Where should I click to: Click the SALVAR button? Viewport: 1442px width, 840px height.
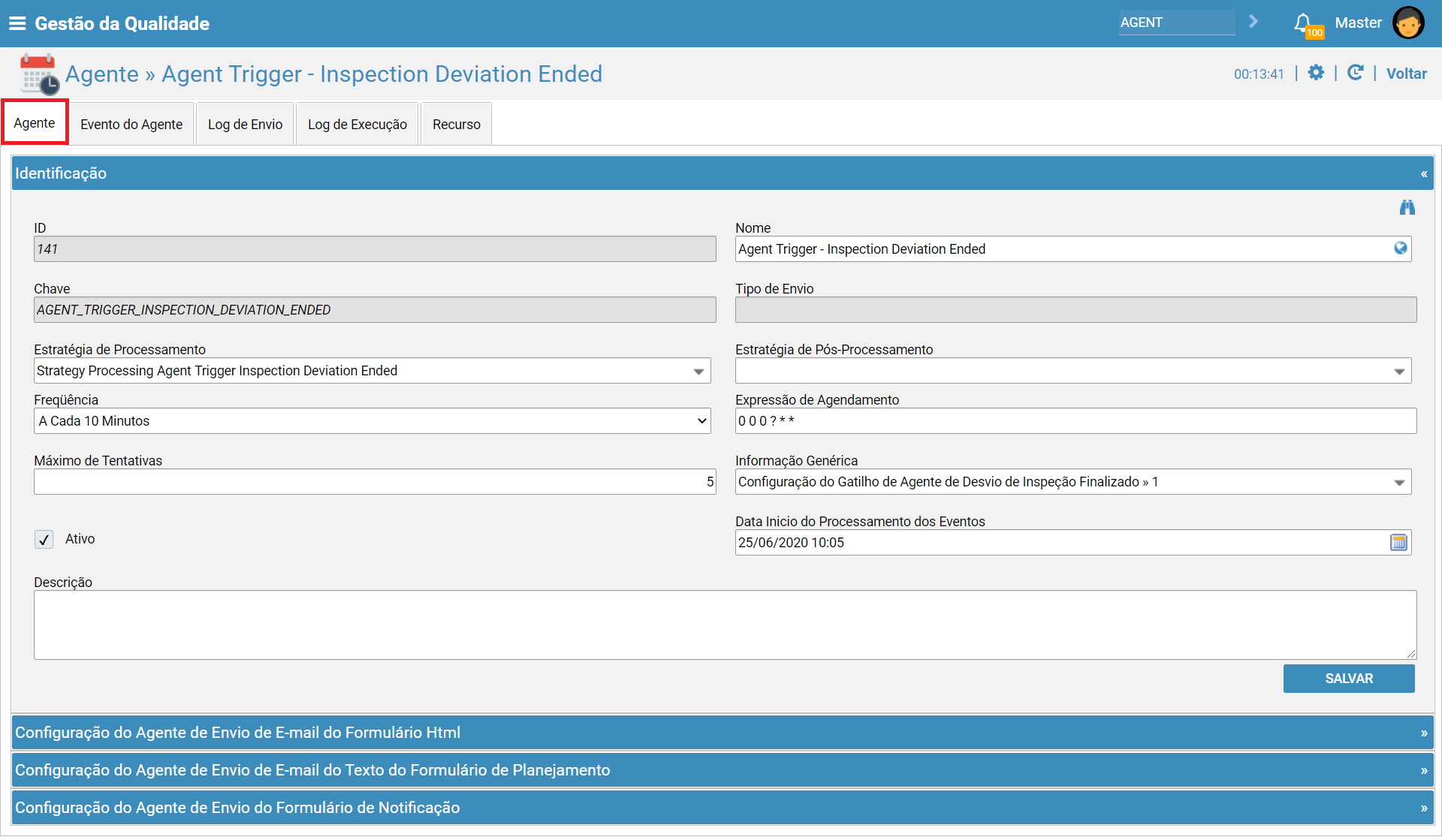1349,679
